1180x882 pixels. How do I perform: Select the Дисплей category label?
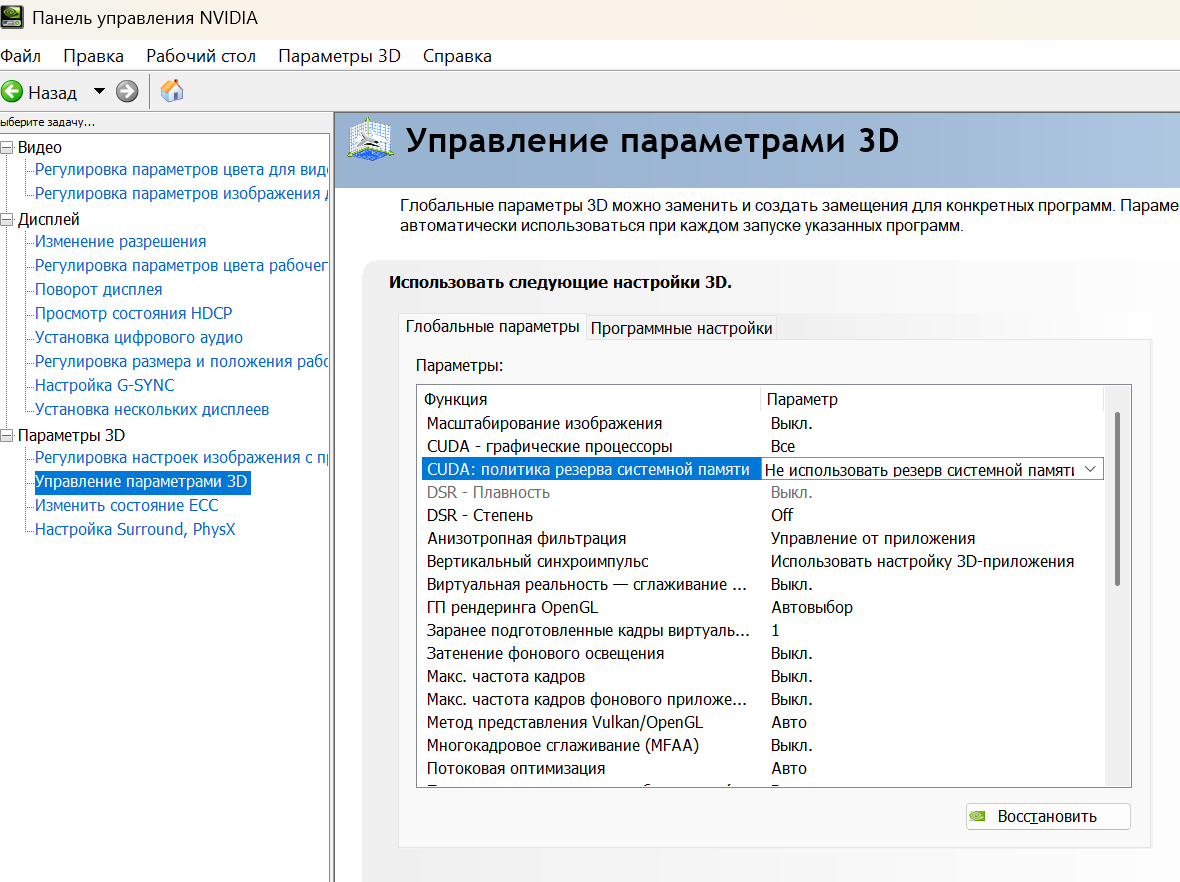pyautogui.click(x=48, y=220)
